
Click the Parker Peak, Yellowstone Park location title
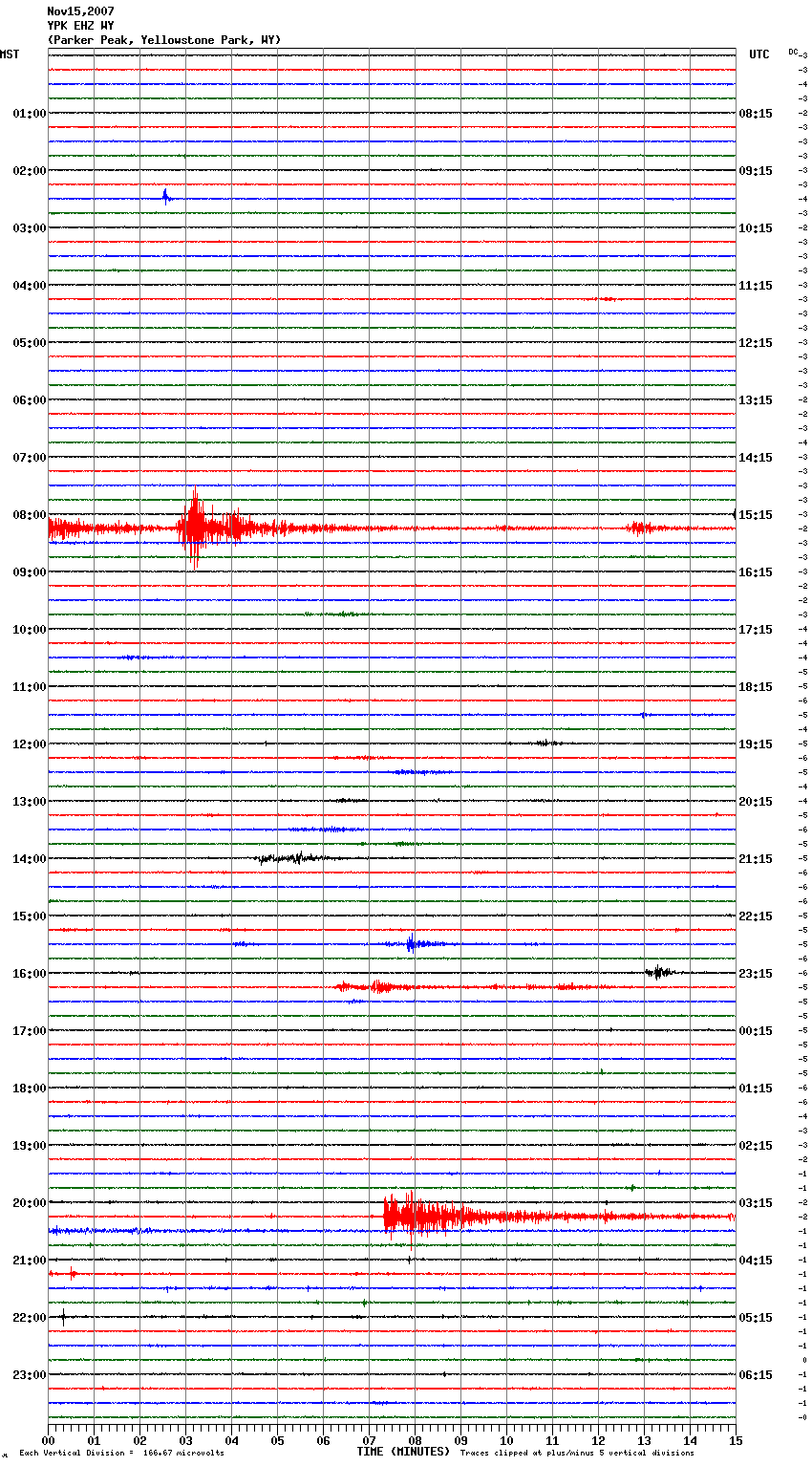click(x=164, y=40)
